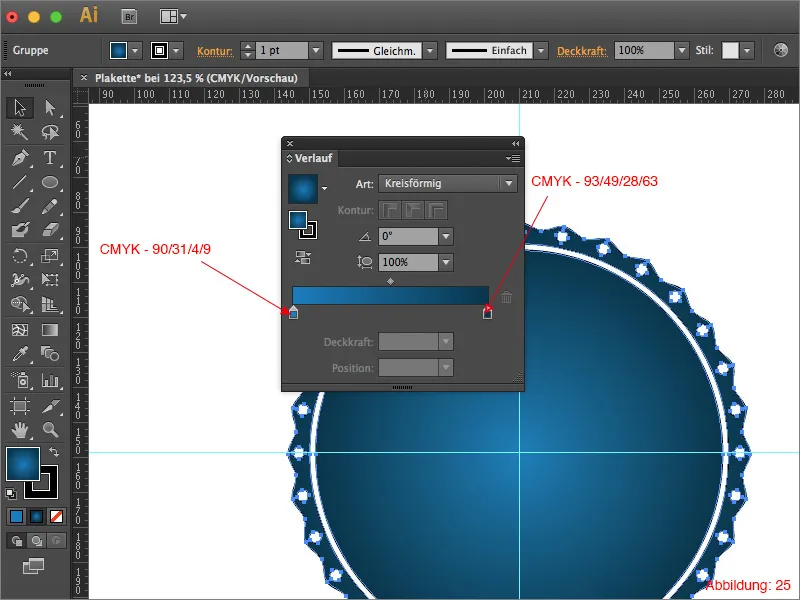Select the Type tool
The image size is (800, 600).
pyautogui.click(x=49, y=158)
